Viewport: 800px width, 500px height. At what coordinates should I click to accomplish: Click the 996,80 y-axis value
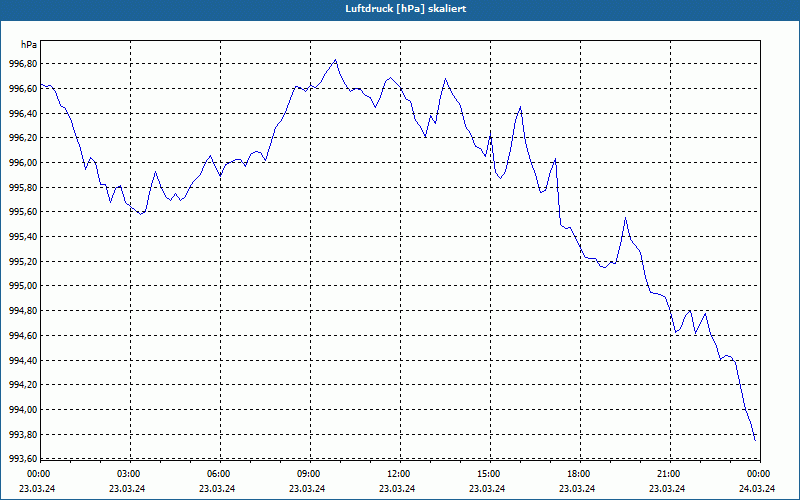[22, 64]
